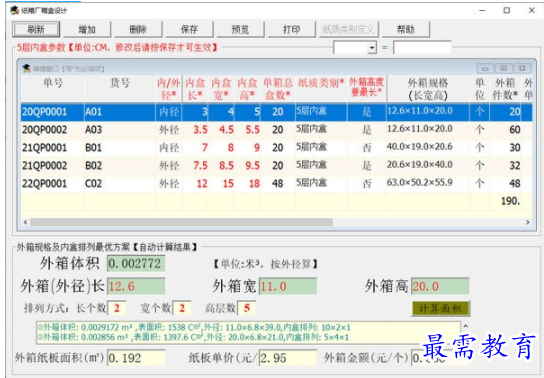Click the edit window icon beside 编辑窗口
Viewport: 544px width, 378px height.
pos(27,68)
